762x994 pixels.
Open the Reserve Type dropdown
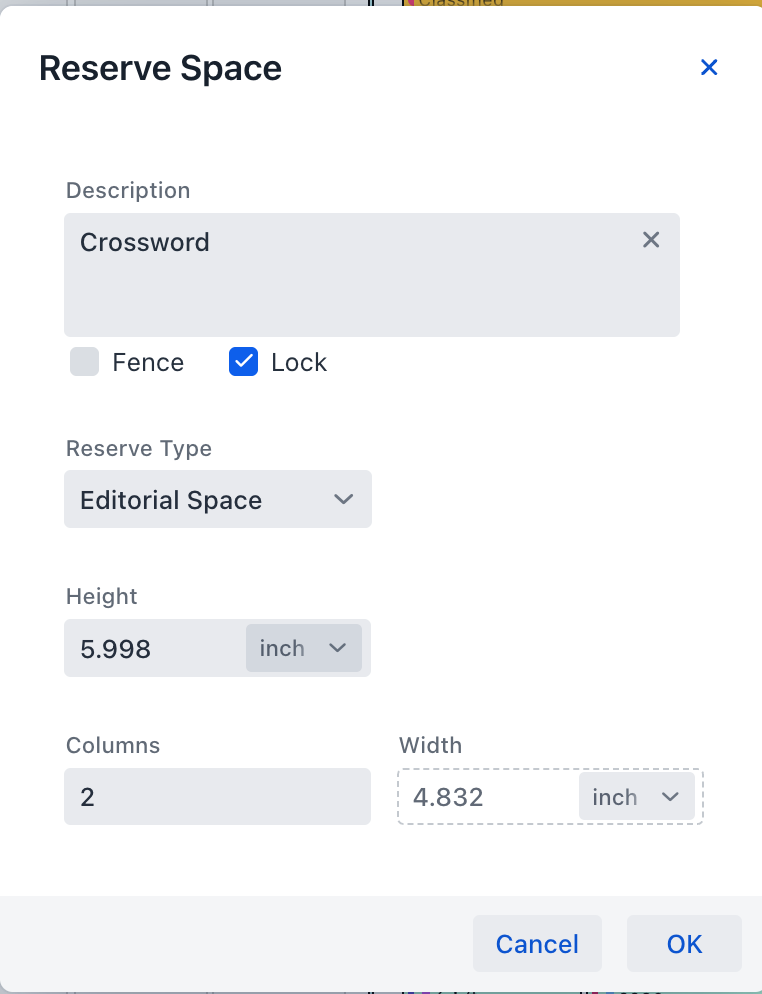pos(217,499)
